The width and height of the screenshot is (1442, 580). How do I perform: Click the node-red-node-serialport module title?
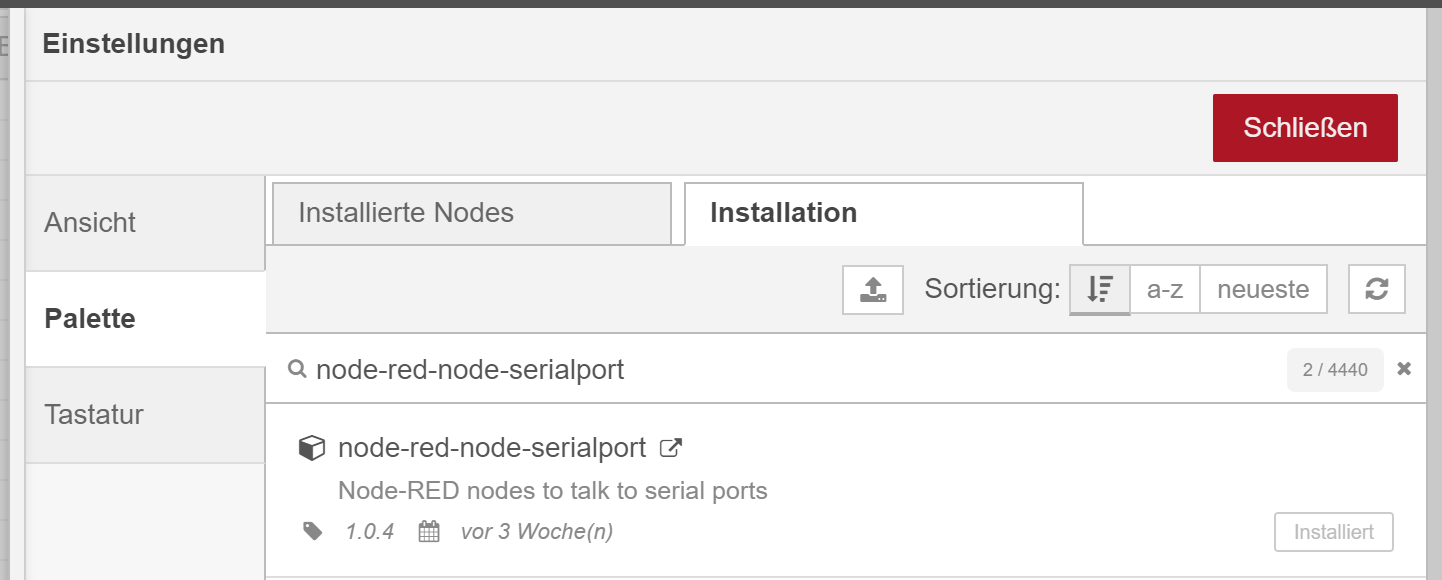point(492,448)
